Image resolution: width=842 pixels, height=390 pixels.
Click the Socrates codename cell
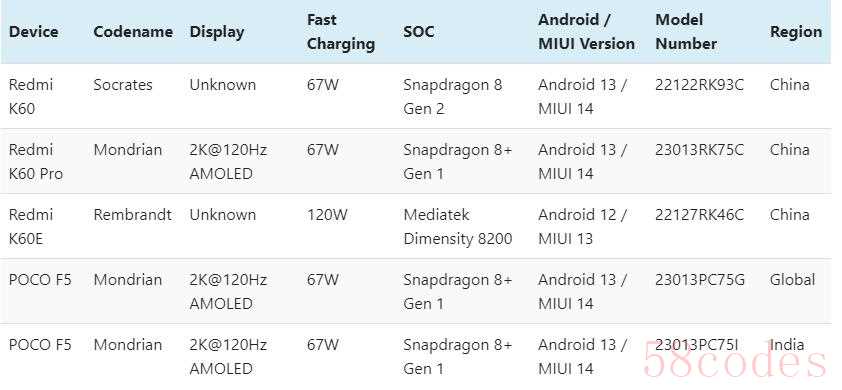(123, 85)
